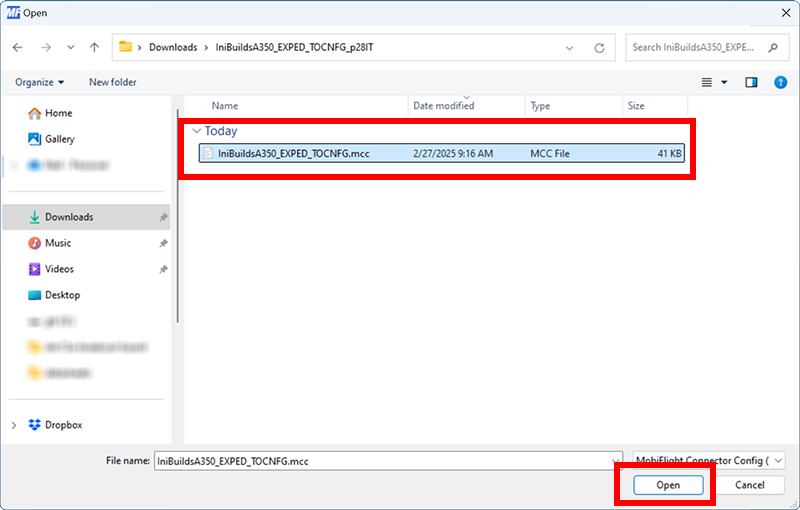Click the Gallery picture icon
This screenshot has height=510, width=800.
[x=34, y=139]
